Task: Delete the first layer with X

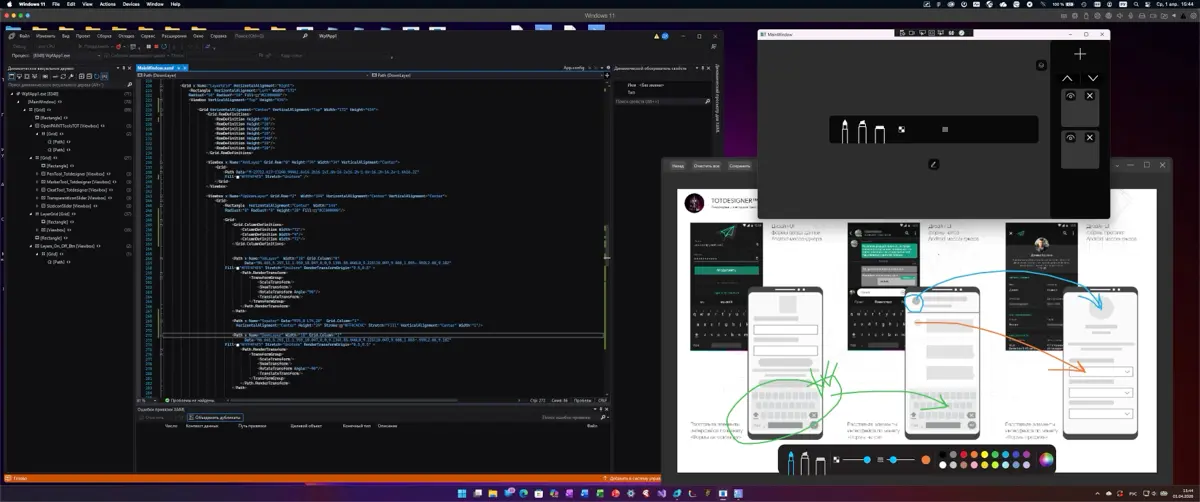Action: (1090, 96)
